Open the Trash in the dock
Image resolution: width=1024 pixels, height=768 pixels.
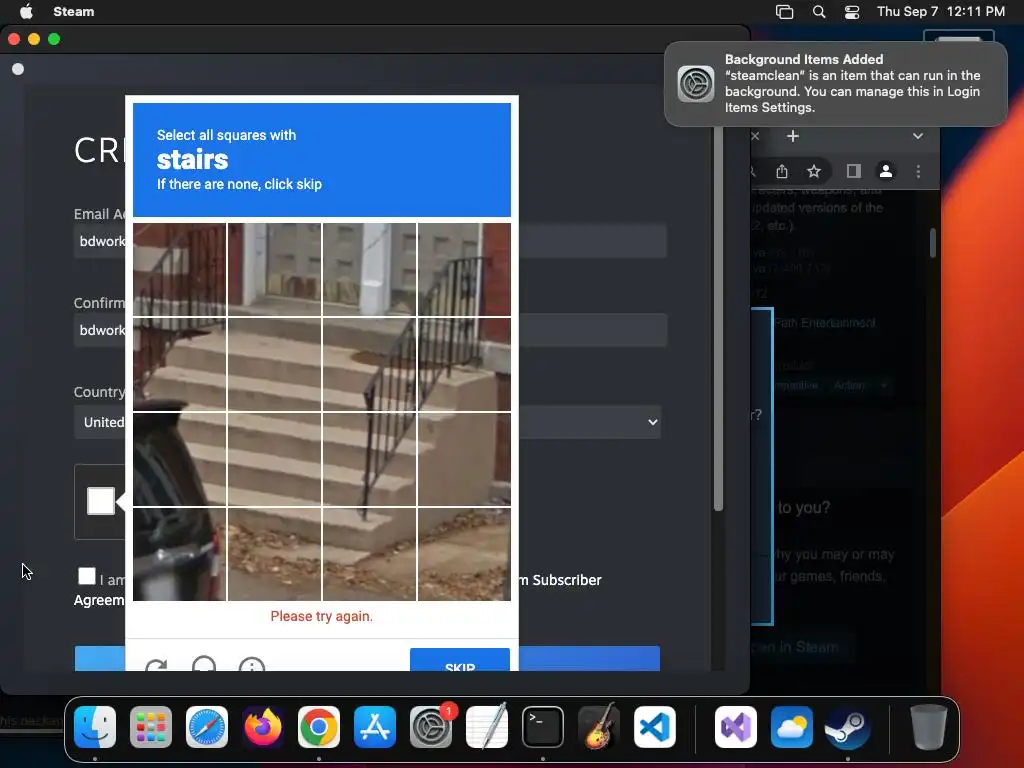[929, 727]
